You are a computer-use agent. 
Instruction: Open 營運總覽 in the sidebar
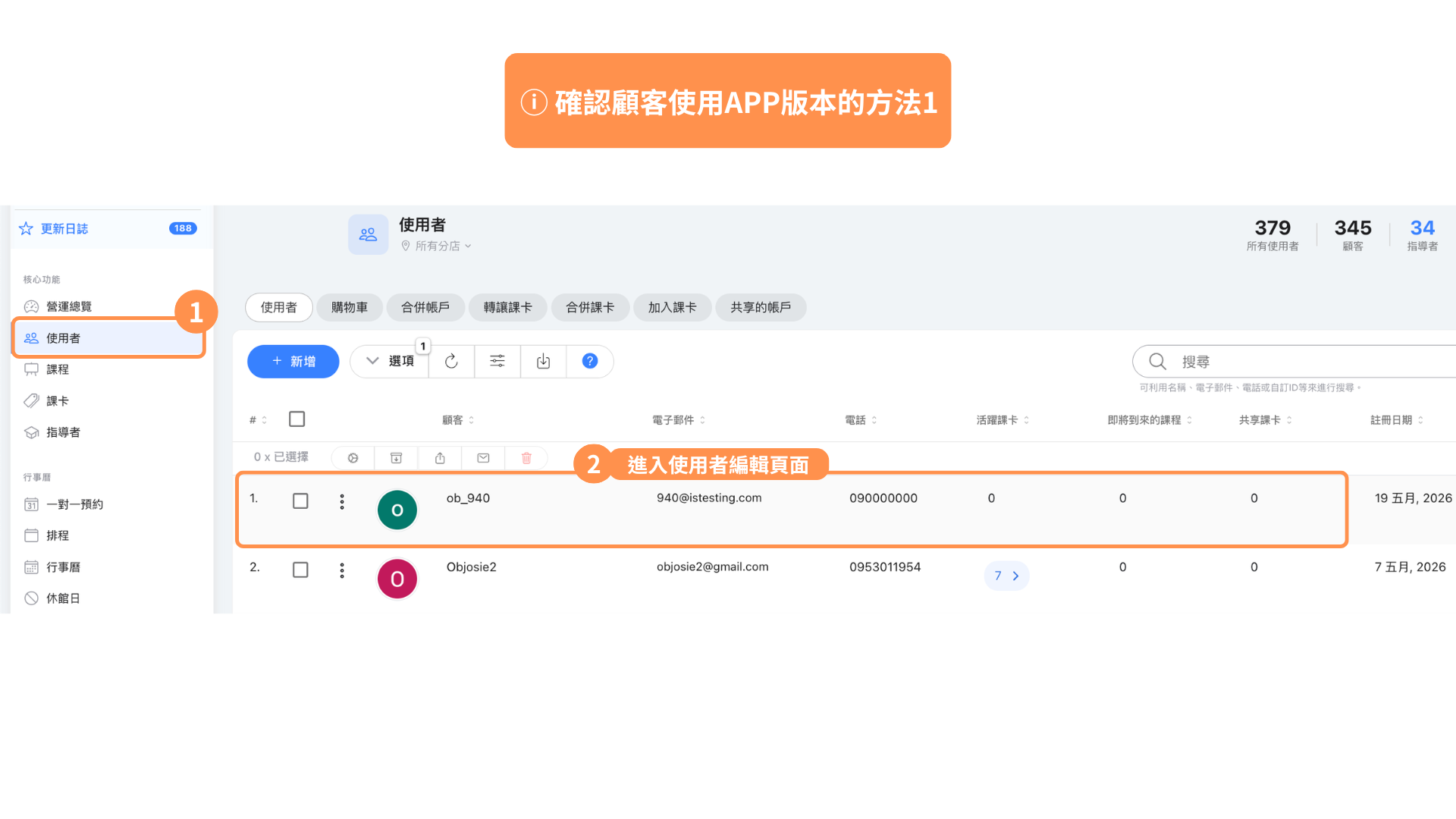tap(68, 306)
